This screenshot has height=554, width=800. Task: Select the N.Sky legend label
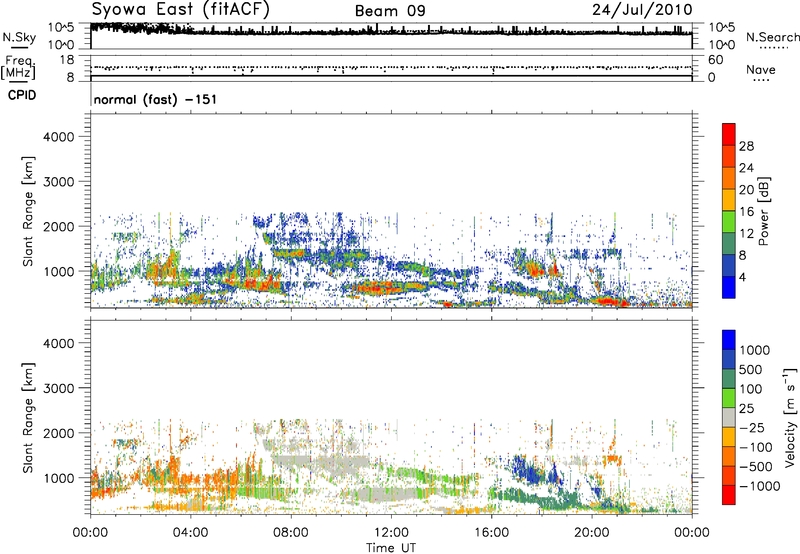click(17, 37)
